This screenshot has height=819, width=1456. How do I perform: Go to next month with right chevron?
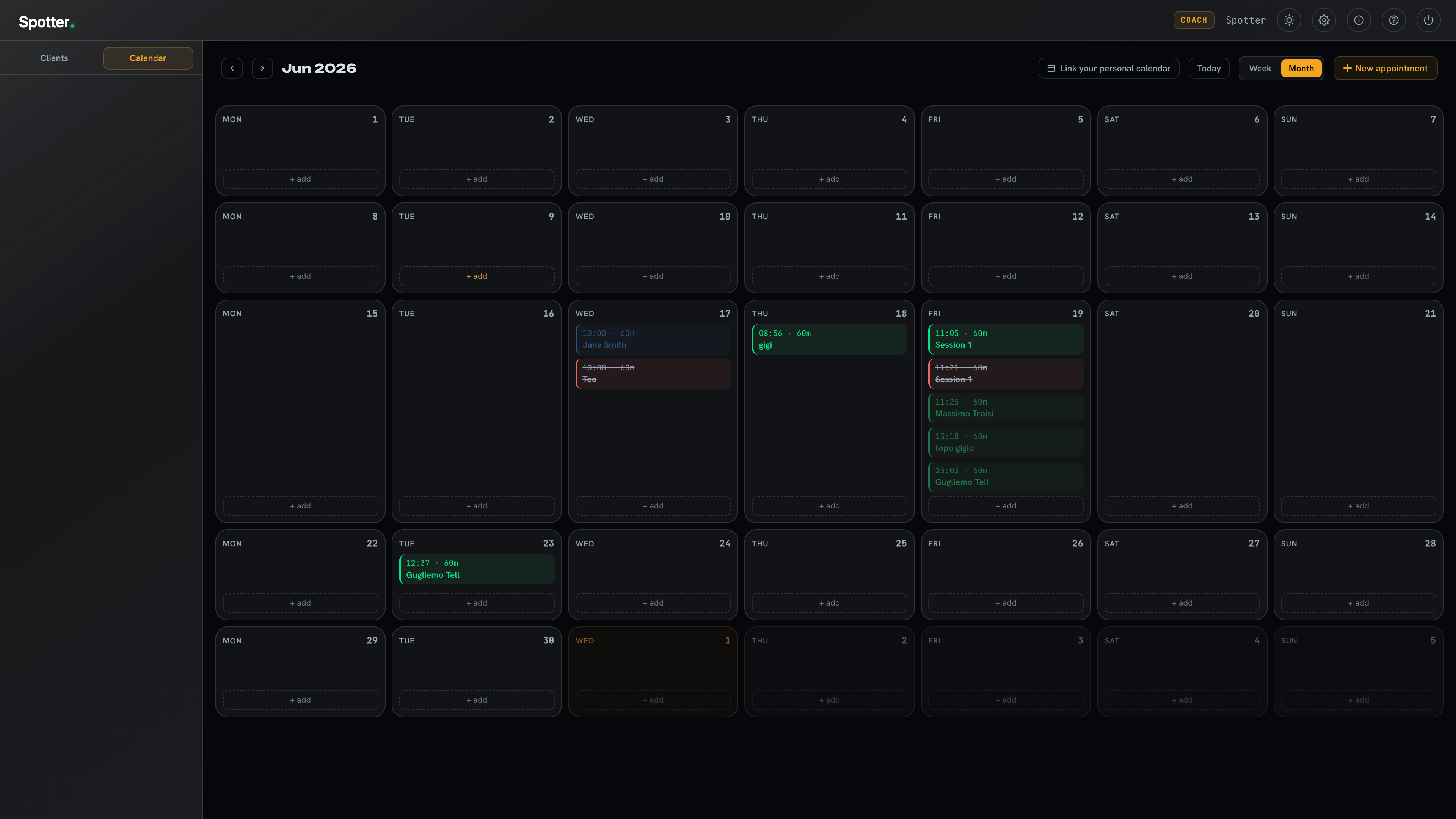(x=262, y=68)
